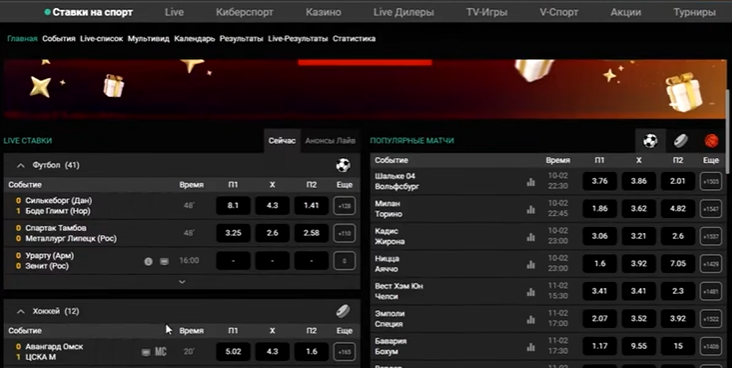Open statistics chart for Бавария – Бохум
Image resolution: width=732 pixels, height=368 pixels.
coord(531,347)
